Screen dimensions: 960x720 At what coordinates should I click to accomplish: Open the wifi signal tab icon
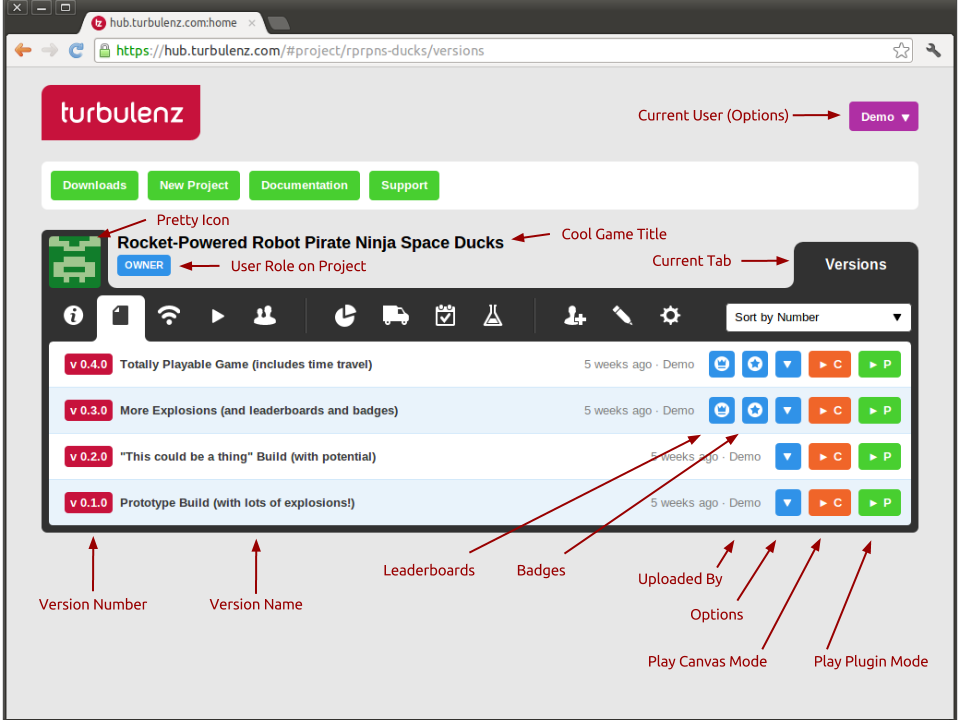(x=169, y=316)
